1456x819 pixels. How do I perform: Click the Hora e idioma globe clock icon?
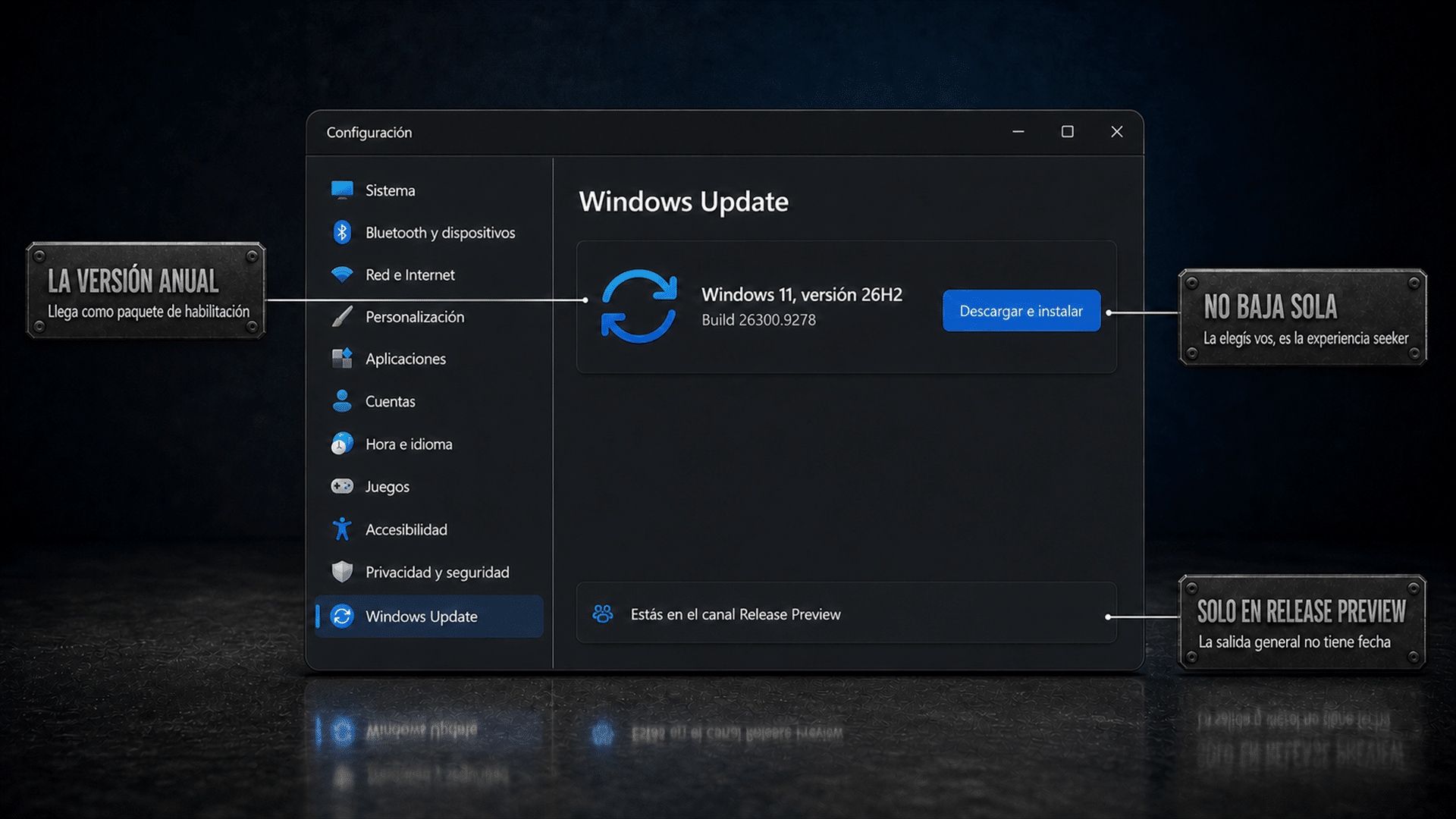342,444
